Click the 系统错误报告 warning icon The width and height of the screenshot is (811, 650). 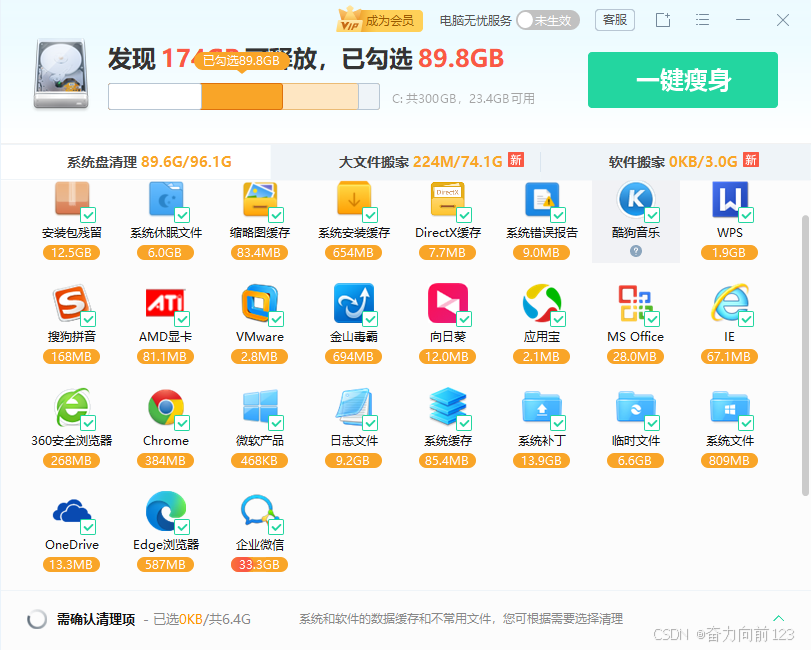[542, 198]
